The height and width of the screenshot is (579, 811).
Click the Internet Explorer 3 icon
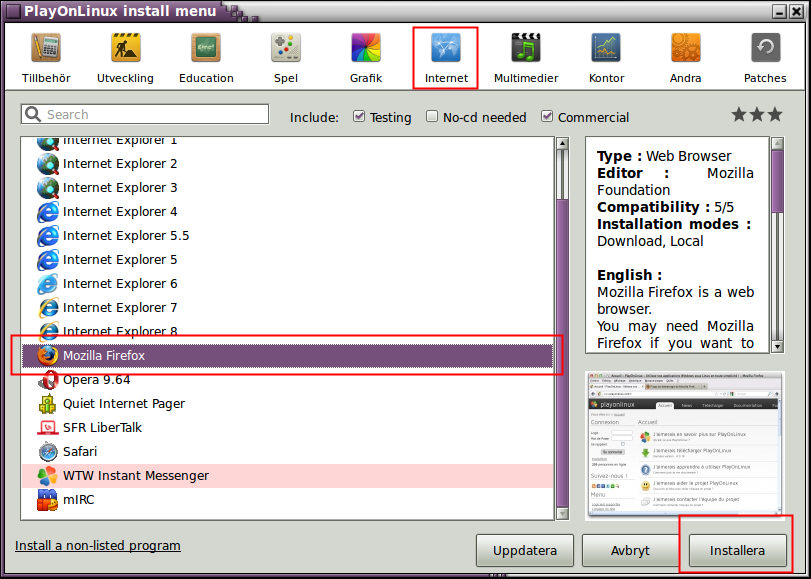48,188
